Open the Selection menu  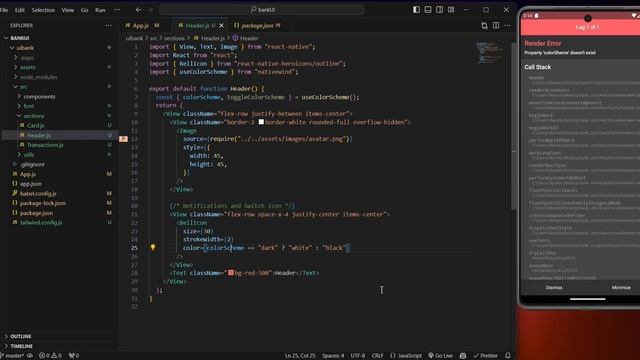pyautogui.click(x=43, y=10)
